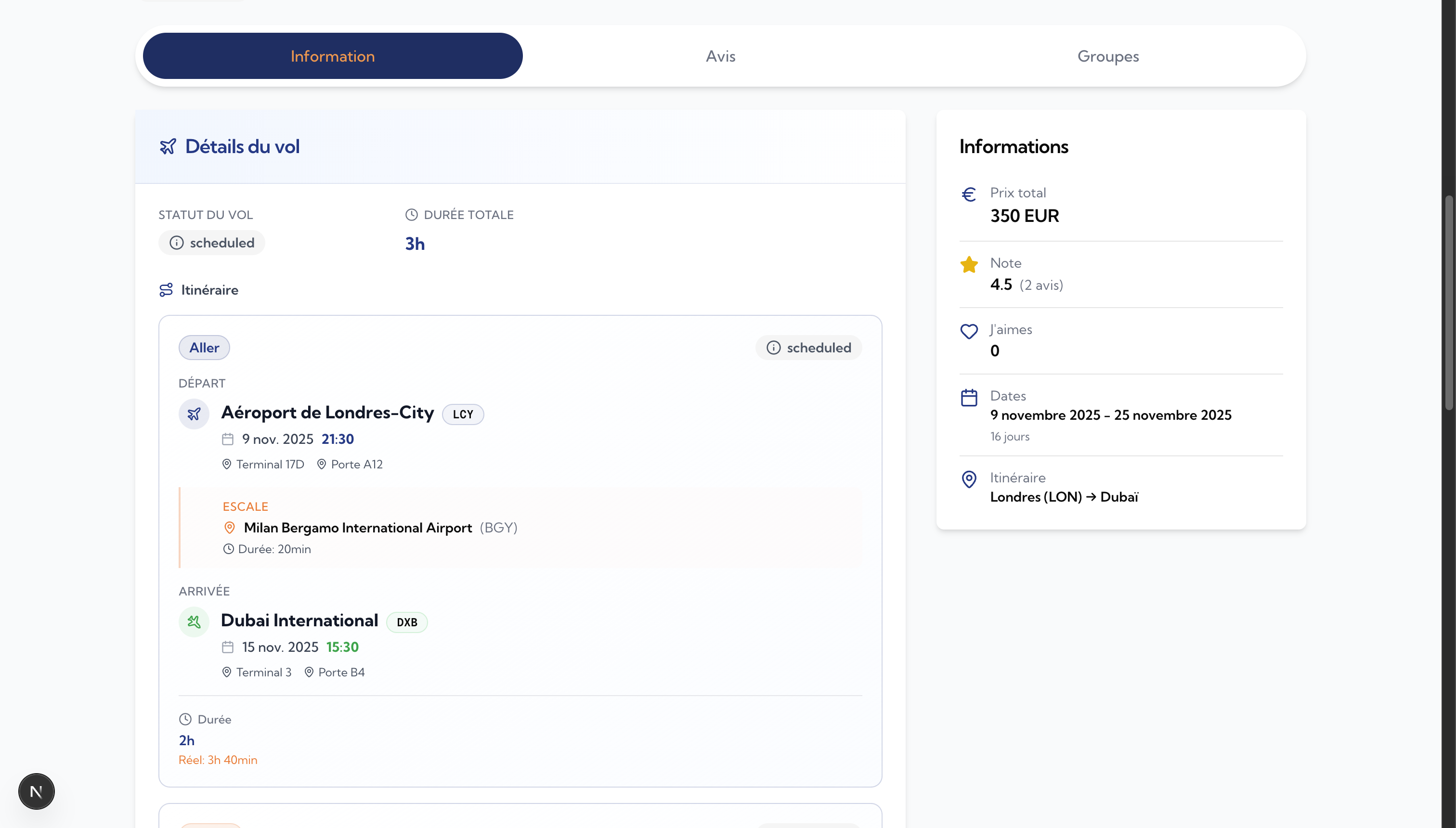This screenshot has width=1456, height=828.
Task: Click the departure plane icon for Londres-City
Action: pyautogui.click(x=194, y=414)
